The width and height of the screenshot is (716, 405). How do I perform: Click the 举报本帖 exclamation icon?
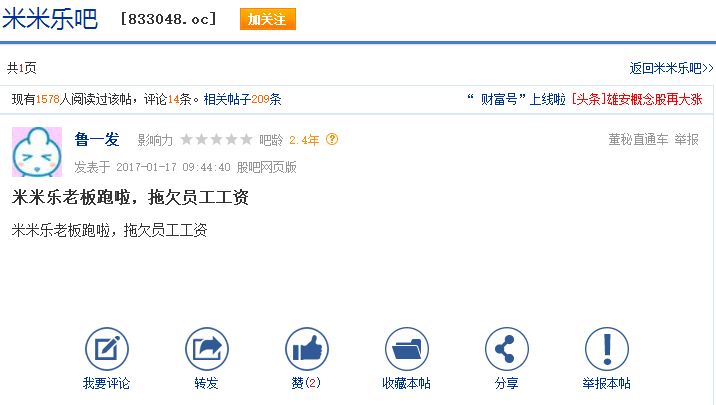(607, 349)
